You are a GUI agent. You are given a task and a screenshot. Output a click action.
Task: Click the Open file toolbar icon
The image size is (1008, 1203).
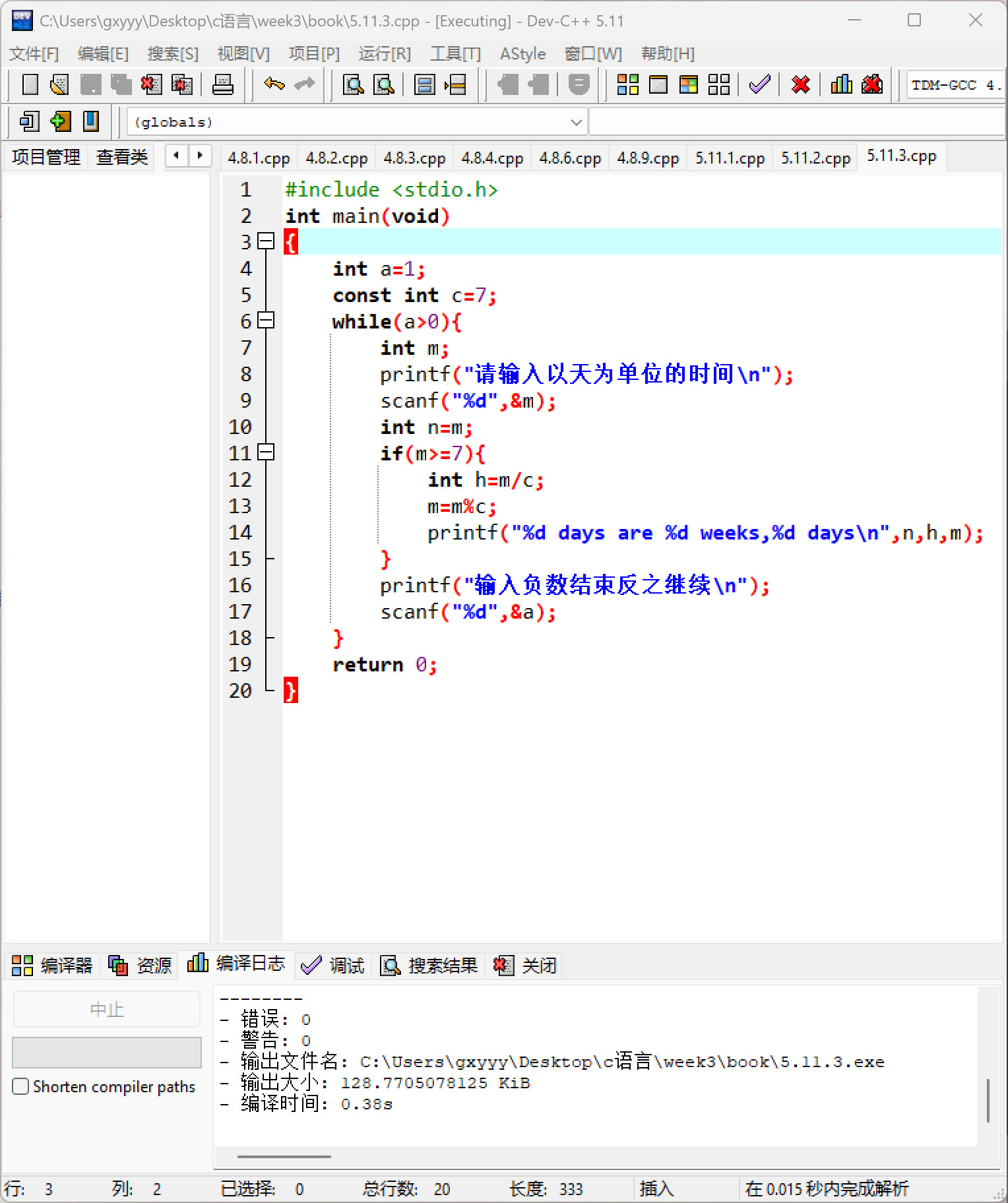(x=60, y=84)
